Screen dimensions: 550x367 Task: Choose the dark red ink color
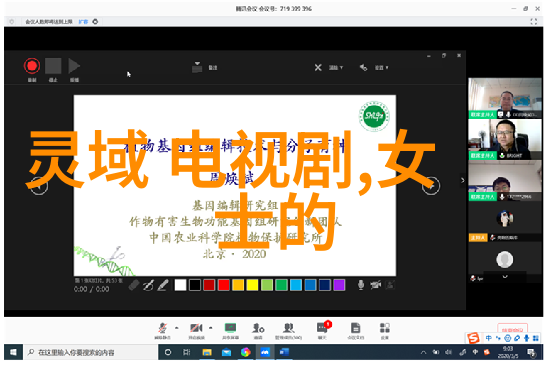209,285
